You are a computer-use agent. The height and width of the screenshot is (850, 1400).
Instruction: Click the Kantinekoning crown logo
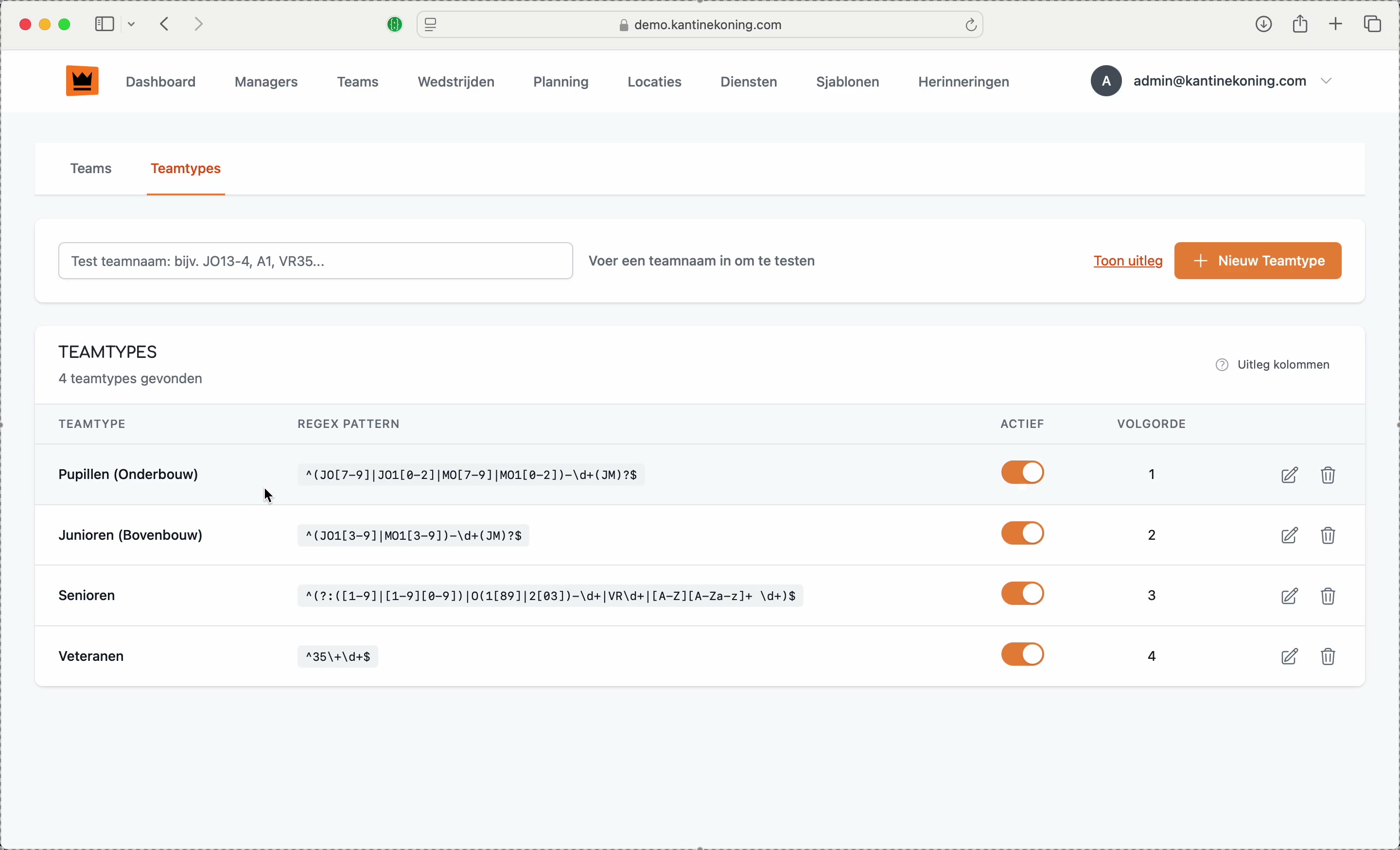[82, 81]
